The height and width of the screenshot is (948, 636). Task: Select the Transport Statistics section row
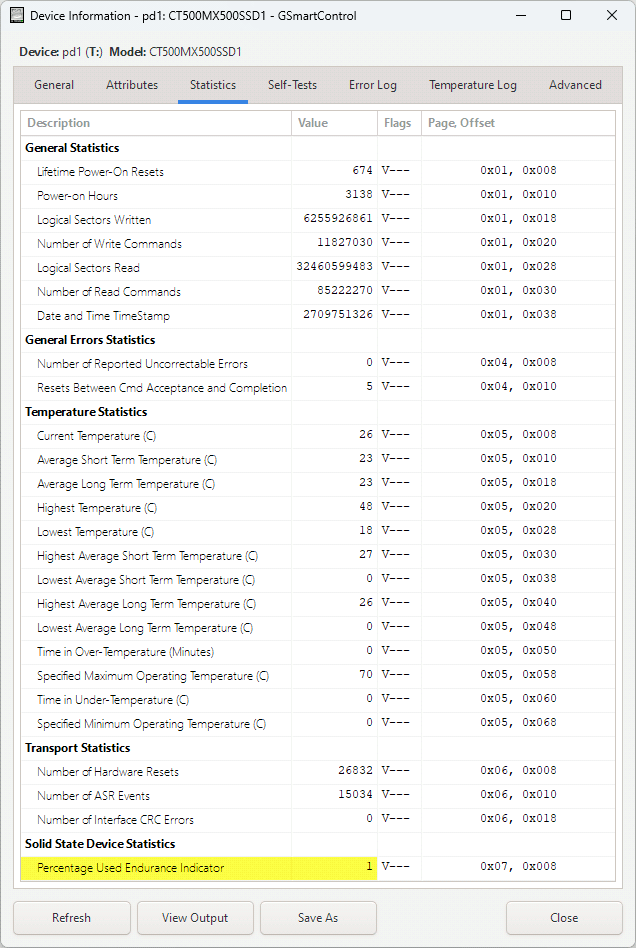coord(318,747)
